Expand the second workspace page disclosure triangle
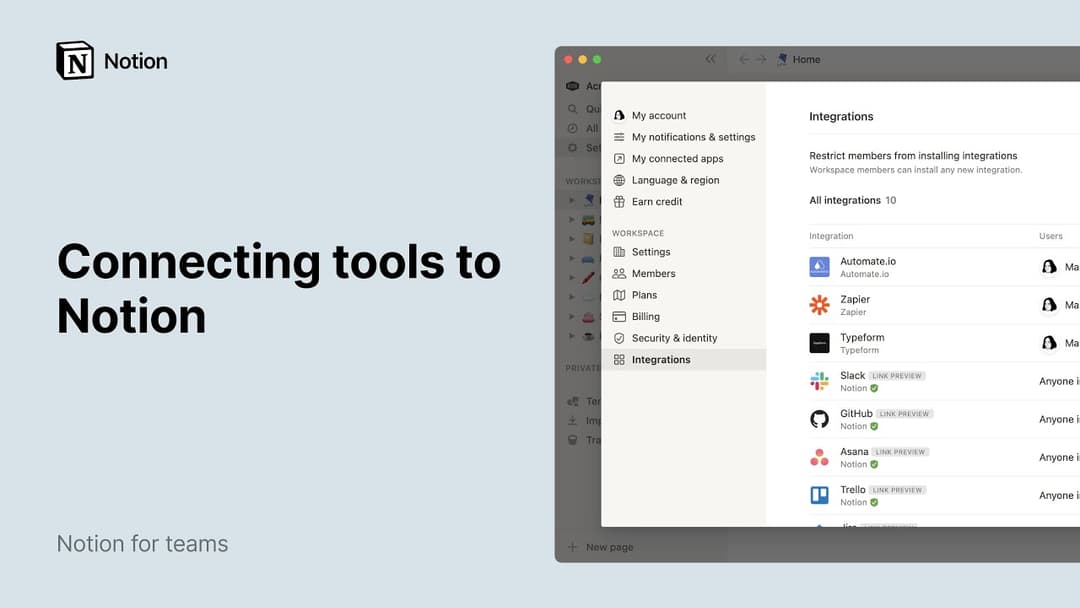The image size is (1080, 608). 573,219
